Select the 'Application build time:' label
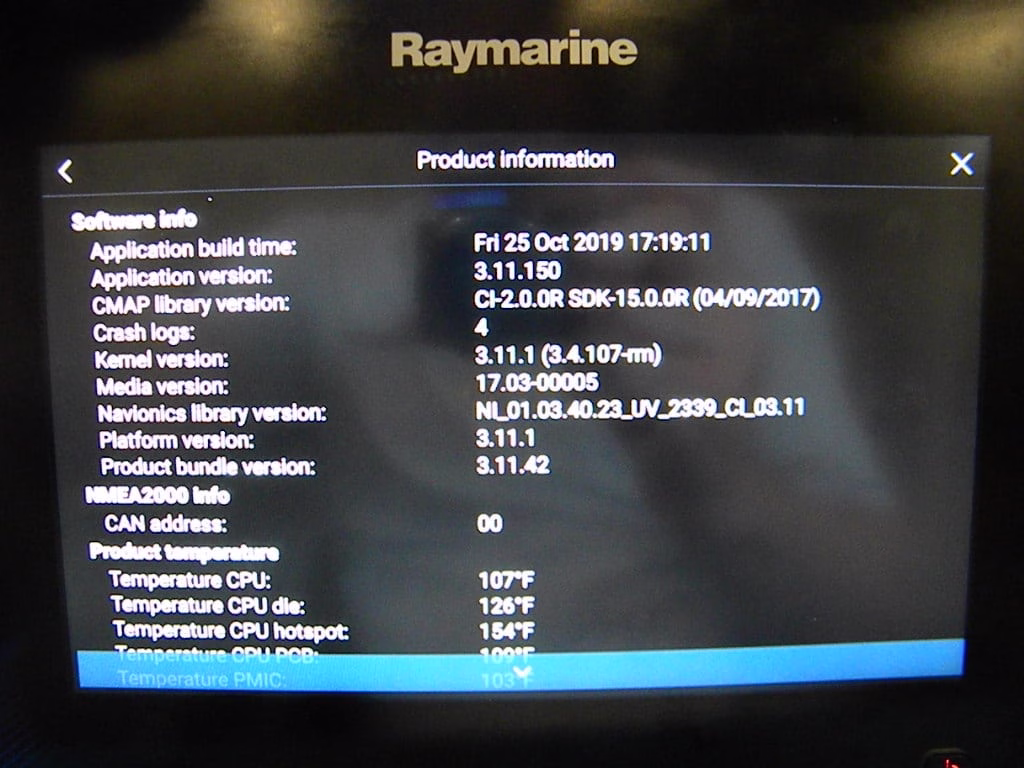The width and height of the screenshot is (1024, 768). click(x=193, y=248)
